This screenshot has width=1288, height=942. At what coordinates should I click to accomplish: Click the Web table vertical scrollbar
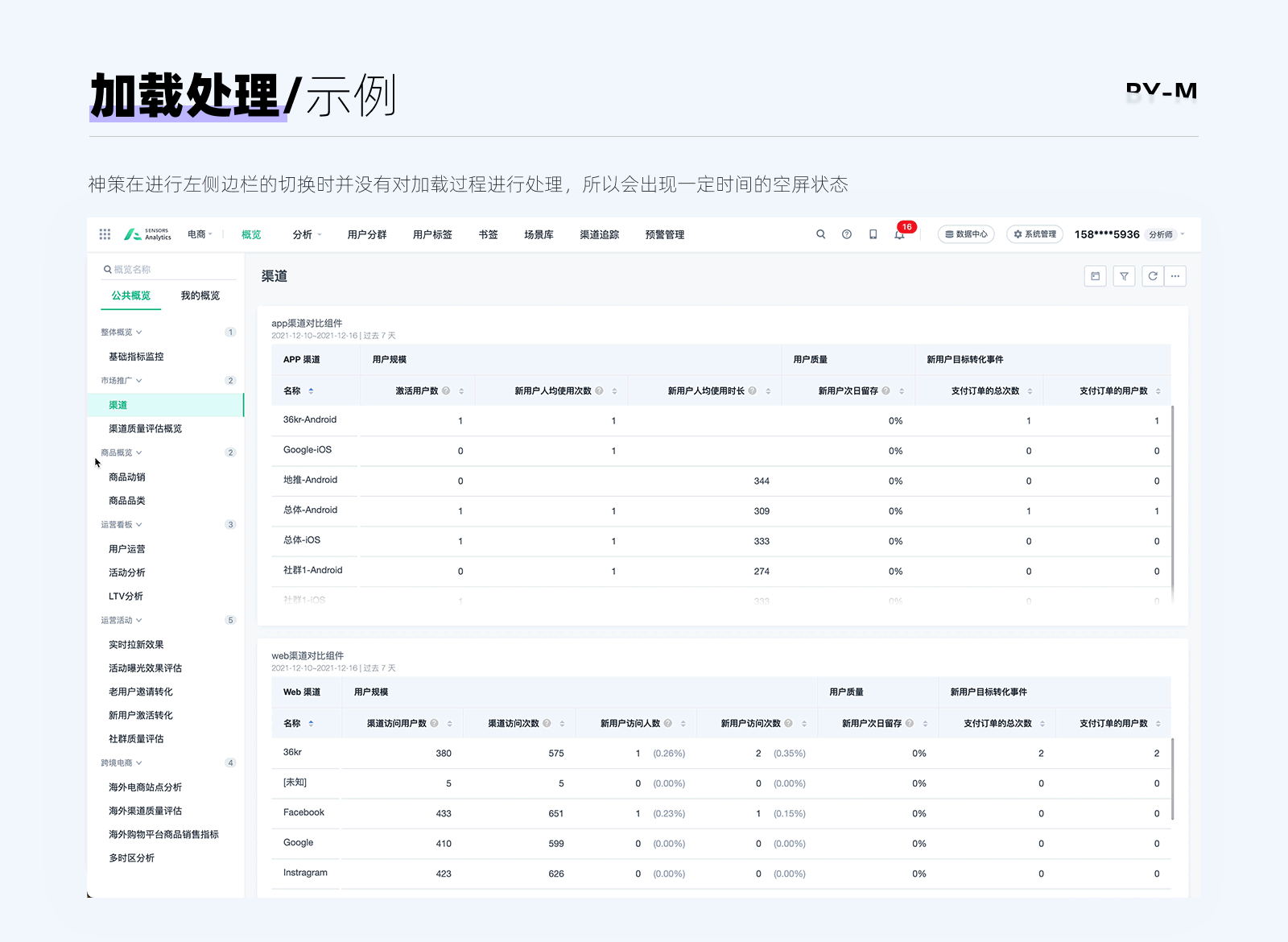pos(1172,779)
